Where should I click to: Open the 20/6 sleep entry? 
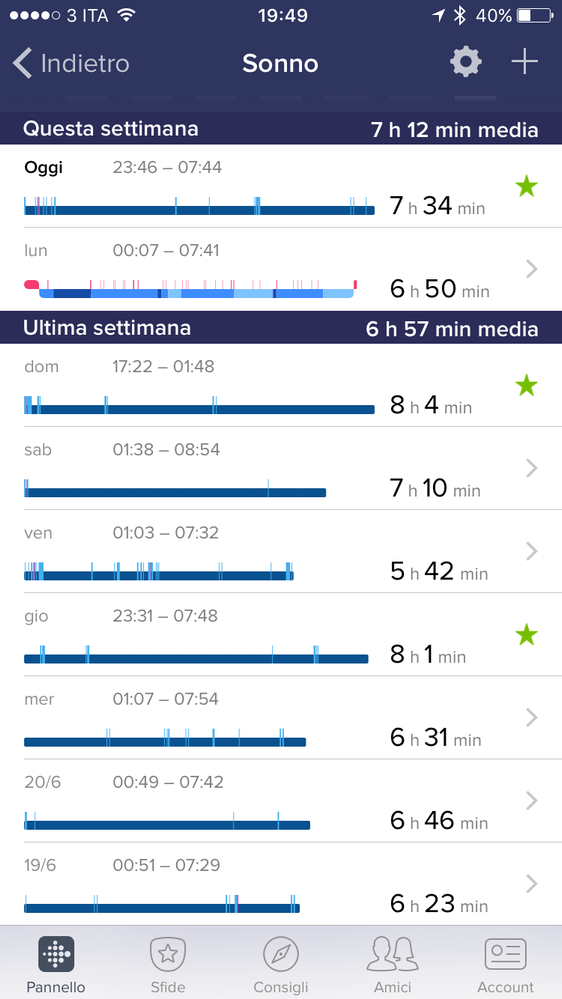(x=281, y=801)
